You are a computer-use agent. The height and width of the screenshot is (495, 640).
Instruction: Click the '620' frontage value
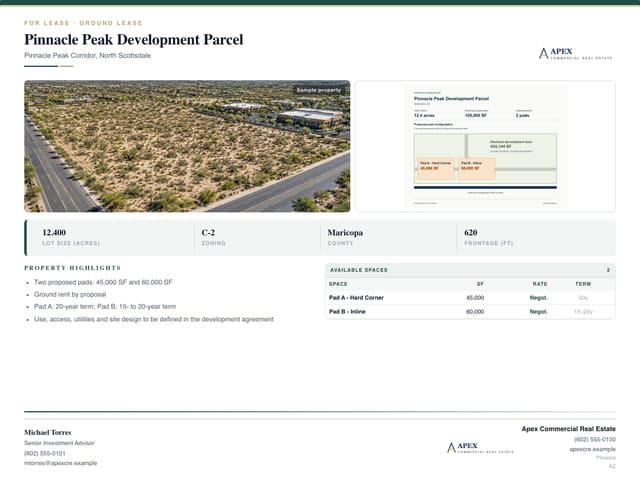coord(471,233)
